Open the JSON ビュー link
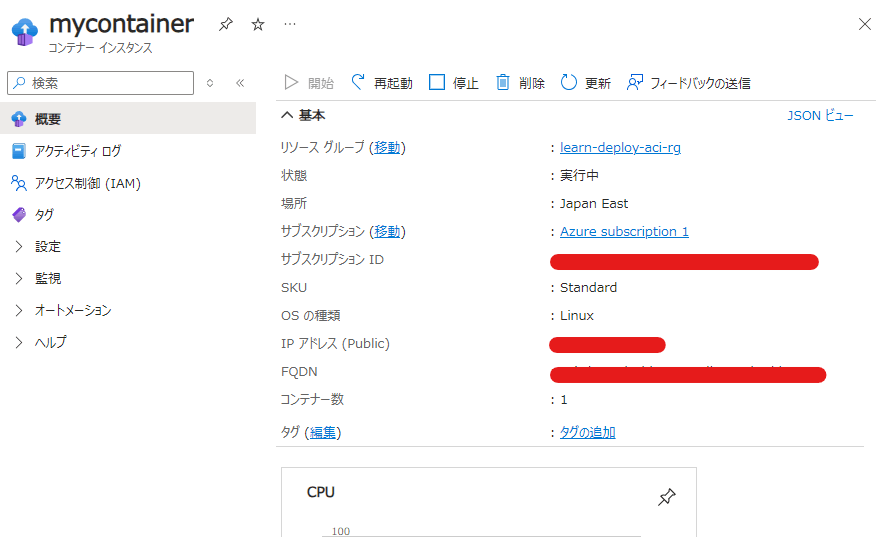The height and width of the screenshot is (537, 876). pos(820,116)
